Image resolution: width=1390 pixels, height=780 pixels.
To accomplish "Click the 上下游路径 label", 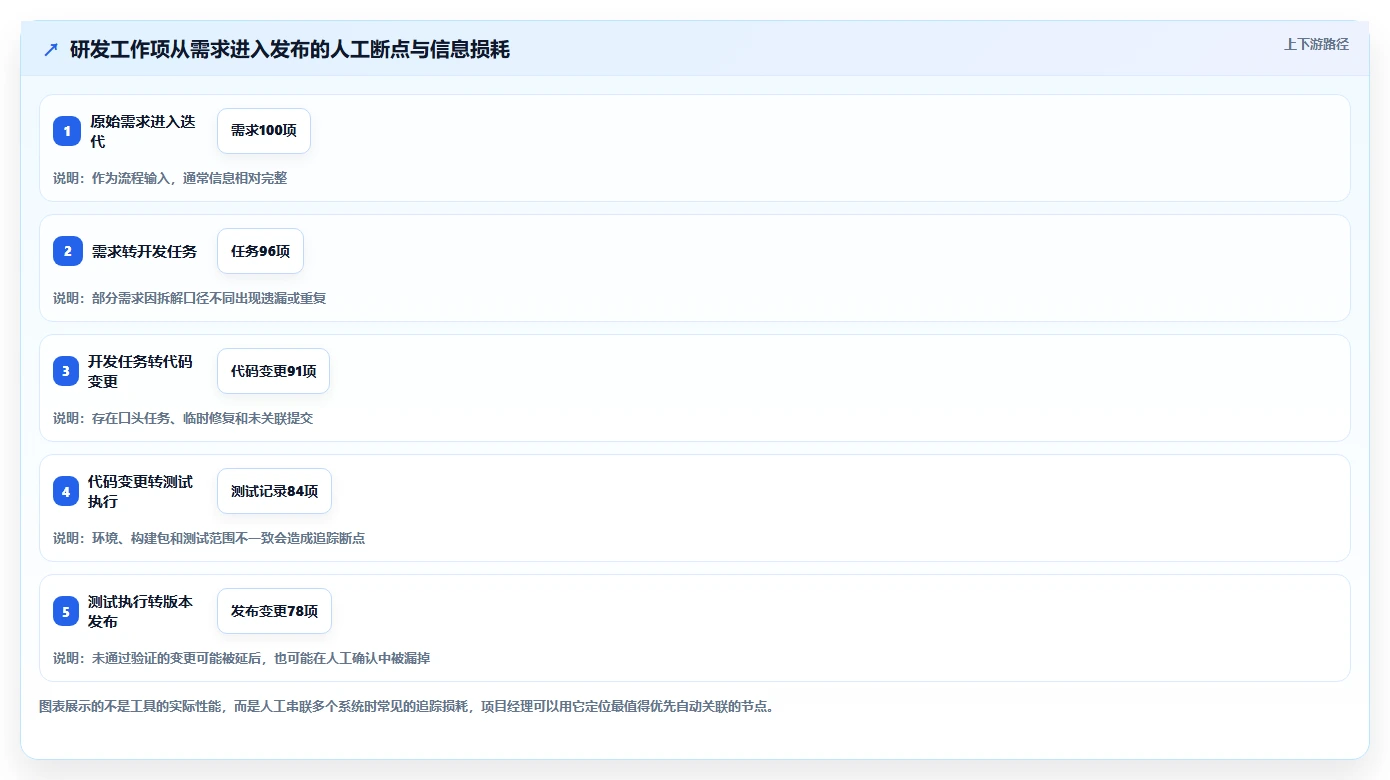I will coord(1316,44).
